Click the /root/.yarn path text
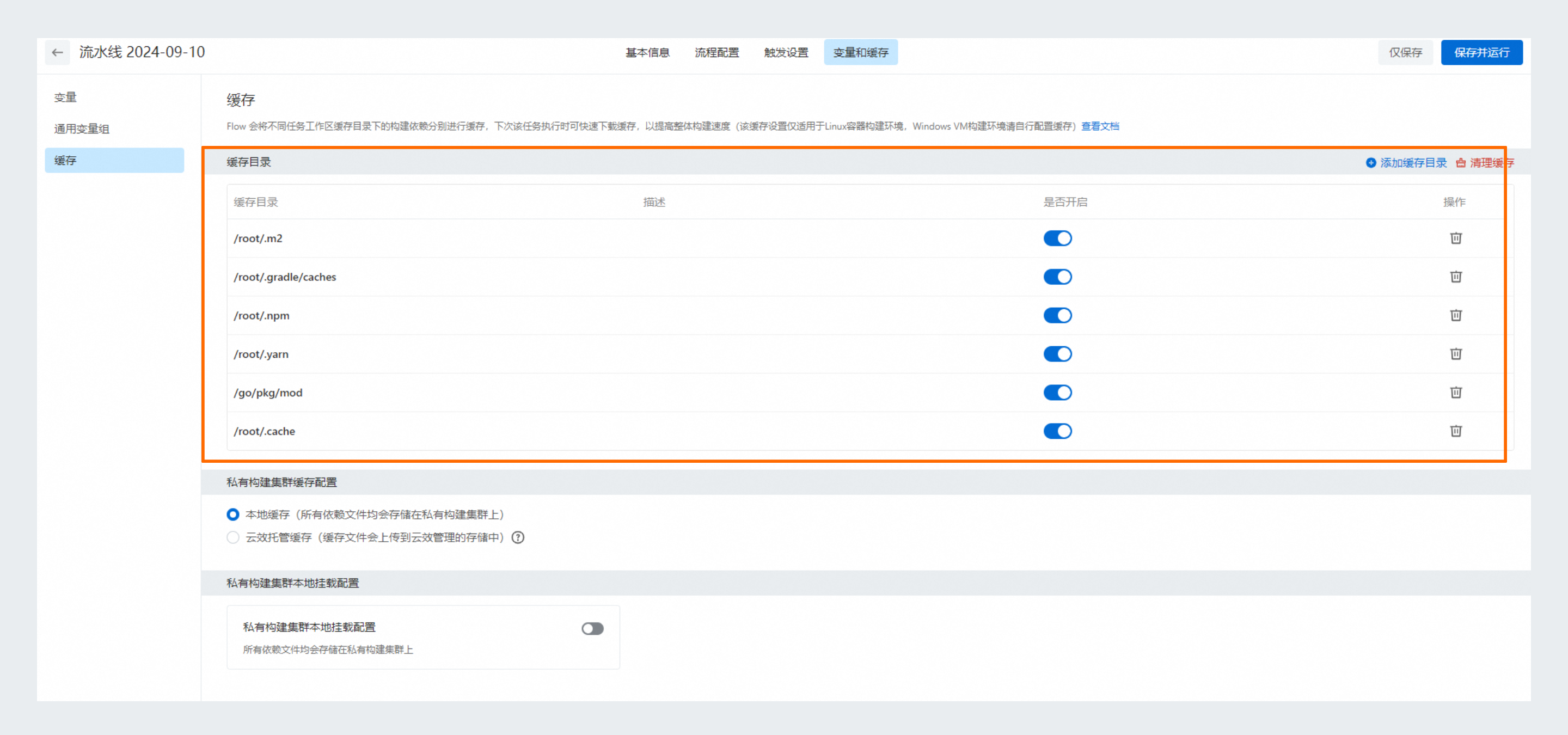This screenshot has height=735, width=1568. (x=261, y=354)
